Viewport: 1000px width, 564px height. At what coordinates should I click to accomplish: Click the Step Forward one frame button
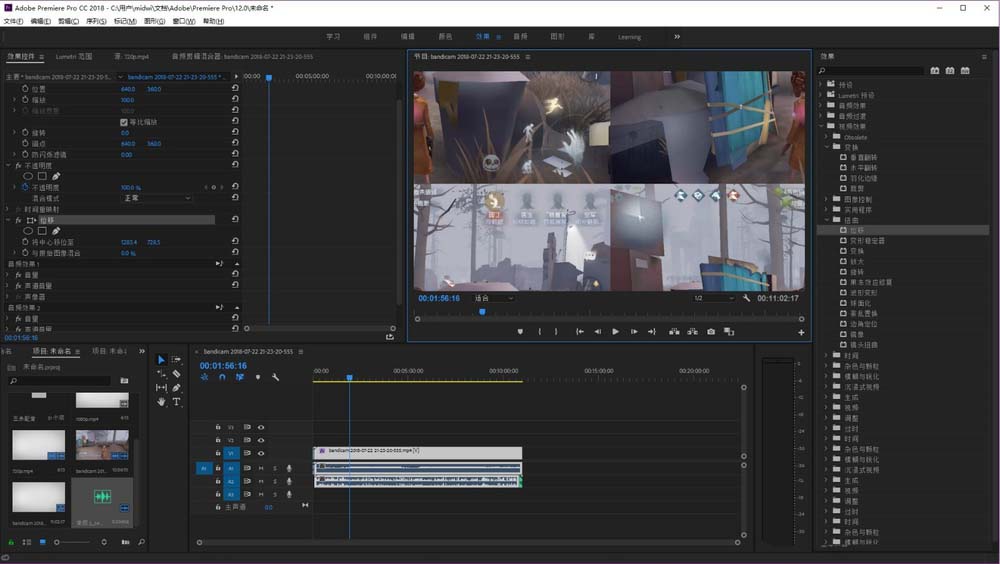633,331
